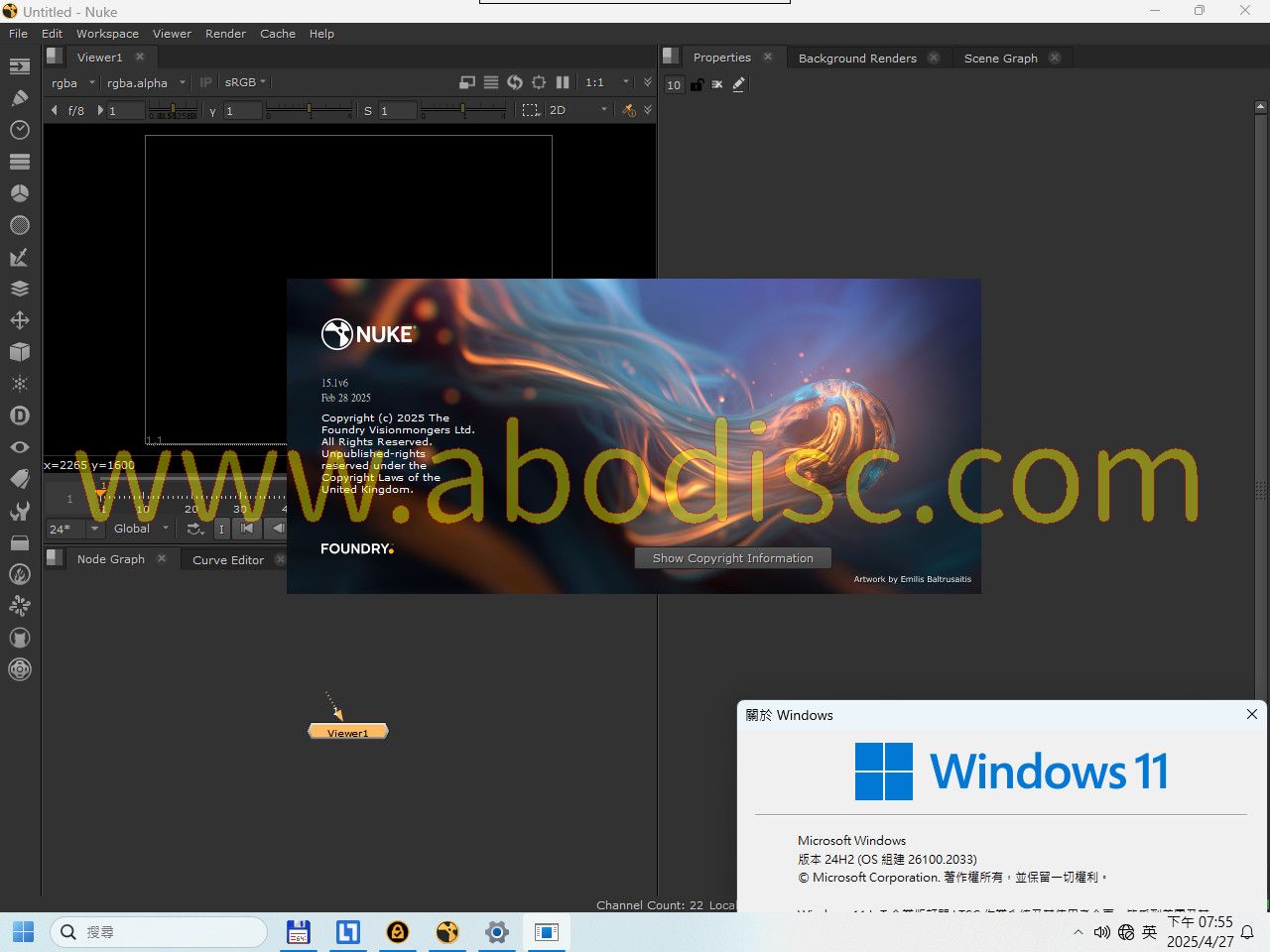The width and height of the screenshot is (1270, 952).
Task: Open the Workspace menu
Action: [x=107, y=33]
